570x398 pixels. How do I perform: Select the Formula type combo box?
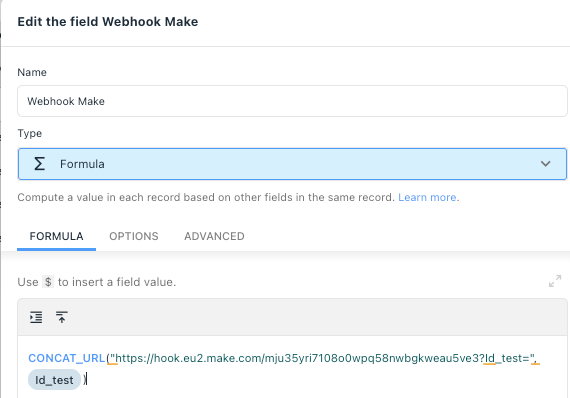[292, 164]
